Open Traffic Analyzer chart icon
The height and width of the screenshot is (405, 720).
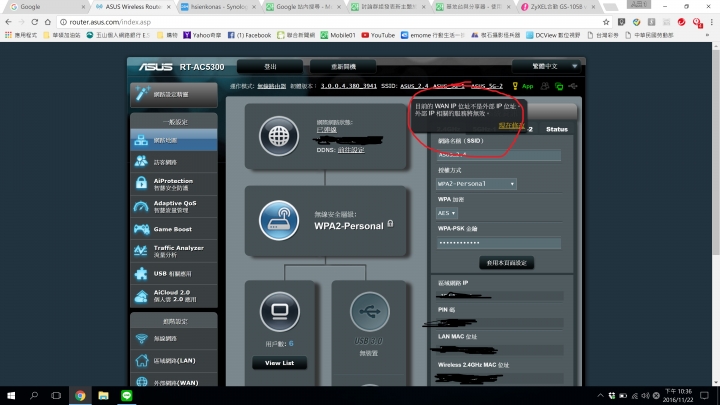(141, 251)
